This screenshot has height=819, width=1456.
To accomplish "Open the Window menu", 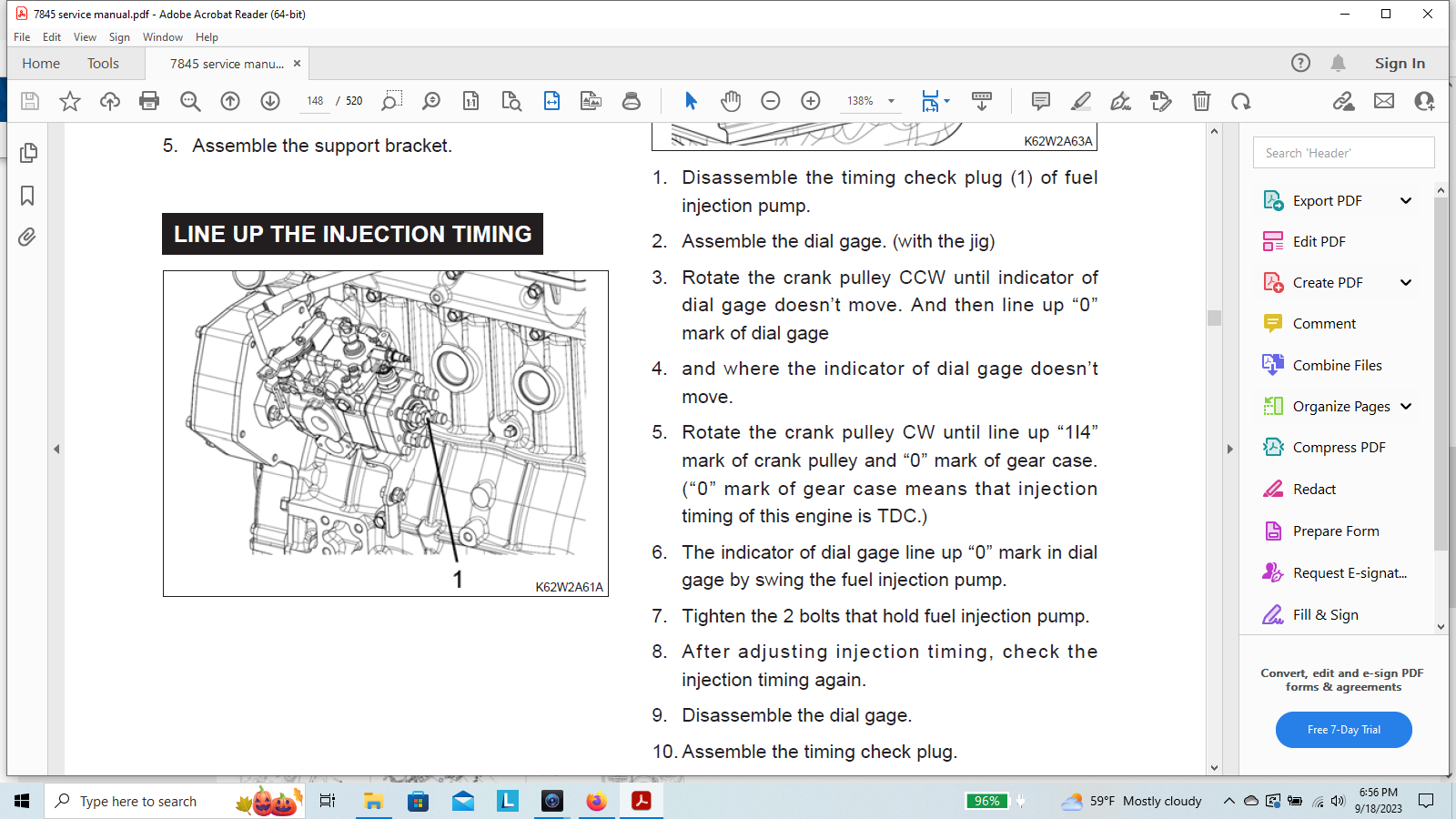I will pyautogui.click(x=163, y=37).
